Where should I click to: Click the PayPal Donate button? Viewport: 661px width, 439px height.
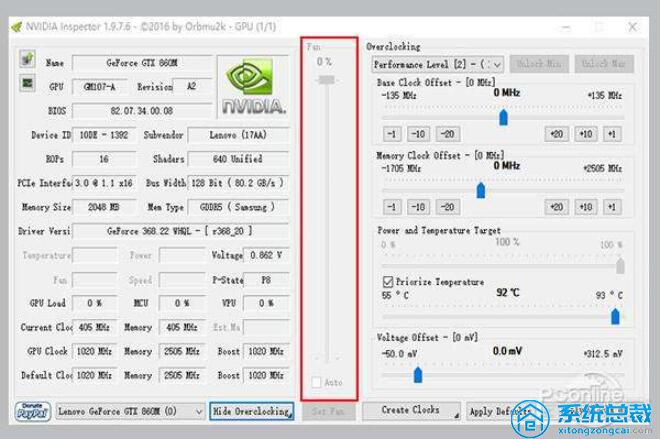[x=33, y=411]
